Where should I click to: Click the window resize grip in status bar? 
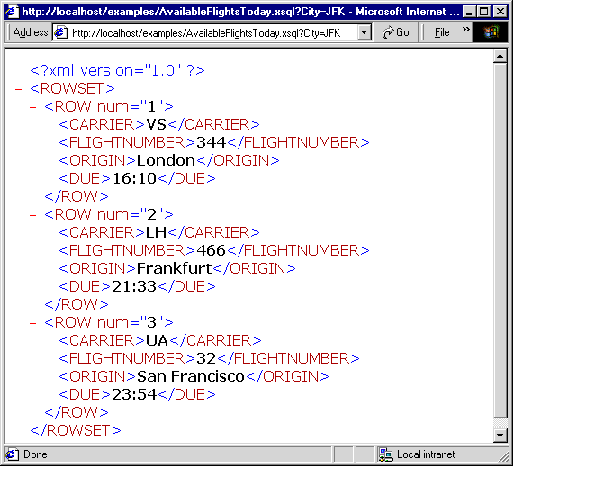point(505,456)
